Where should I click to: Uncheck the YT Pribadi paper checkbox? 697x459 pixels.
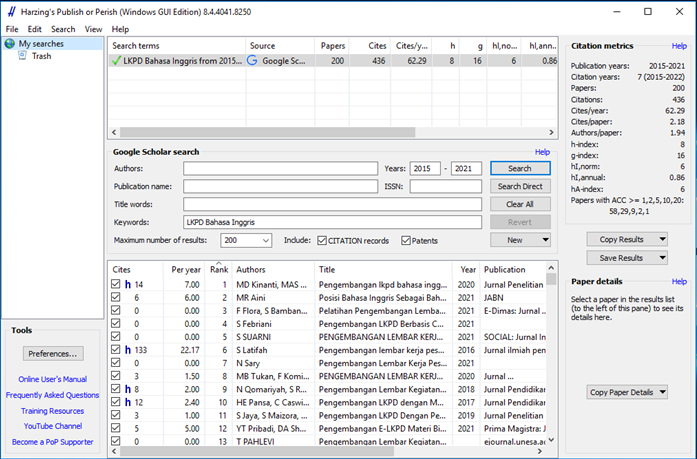coord(116,428)
